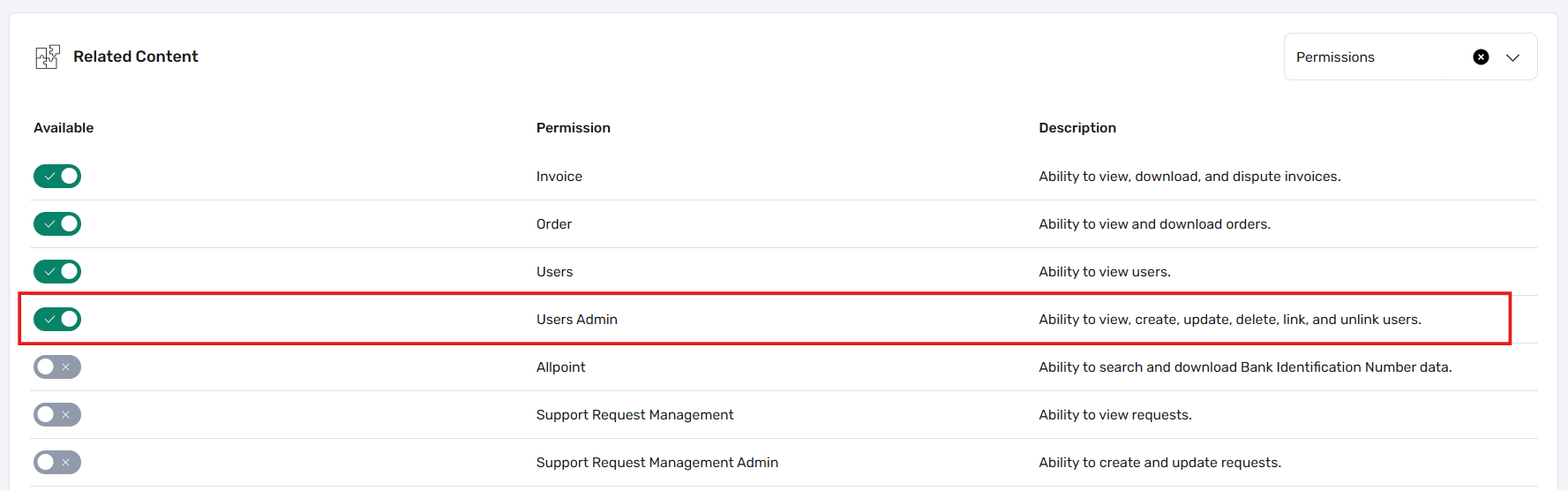Click 'Ability to view users.' description

(x=1105, y=272)
